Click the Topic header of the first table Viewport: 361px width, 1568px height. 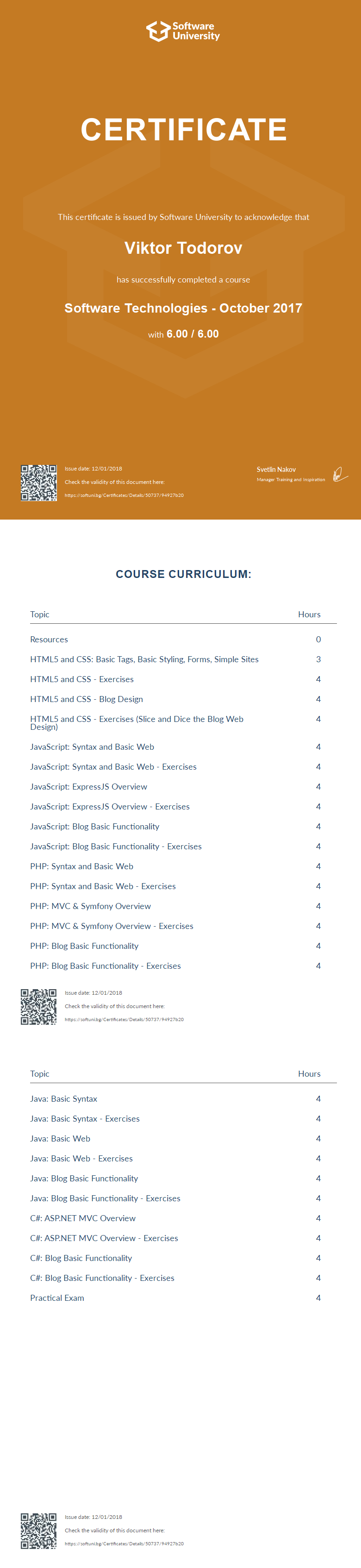(39, 614)
